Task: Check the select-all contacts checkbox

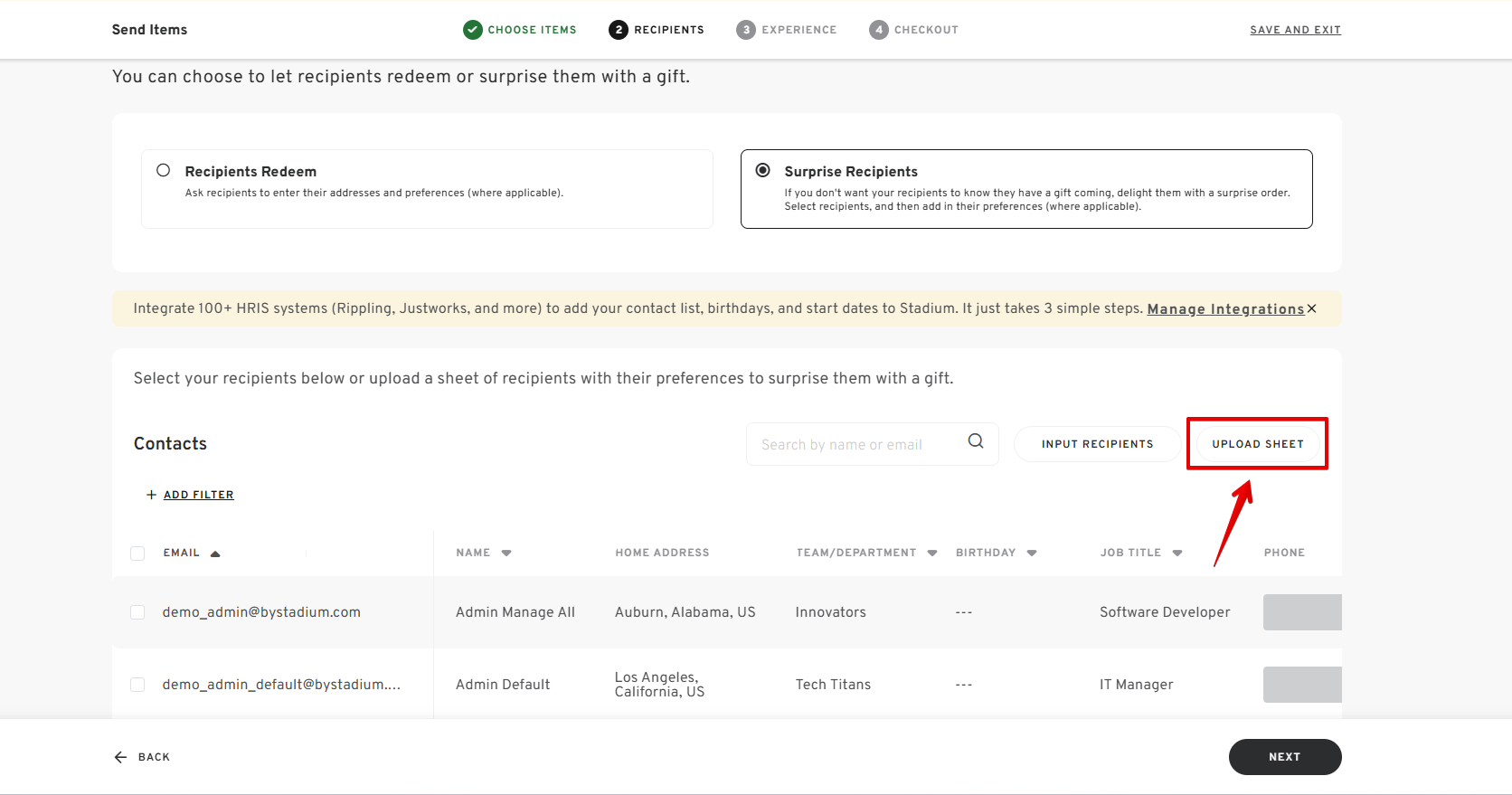Action: 137,553
